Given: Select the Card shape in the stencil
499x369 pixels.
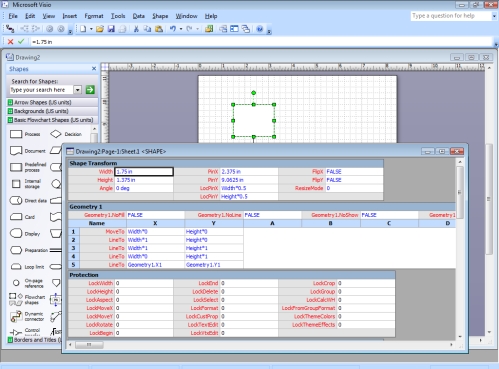Looking at the screenshot, I should tap(22, 217).
